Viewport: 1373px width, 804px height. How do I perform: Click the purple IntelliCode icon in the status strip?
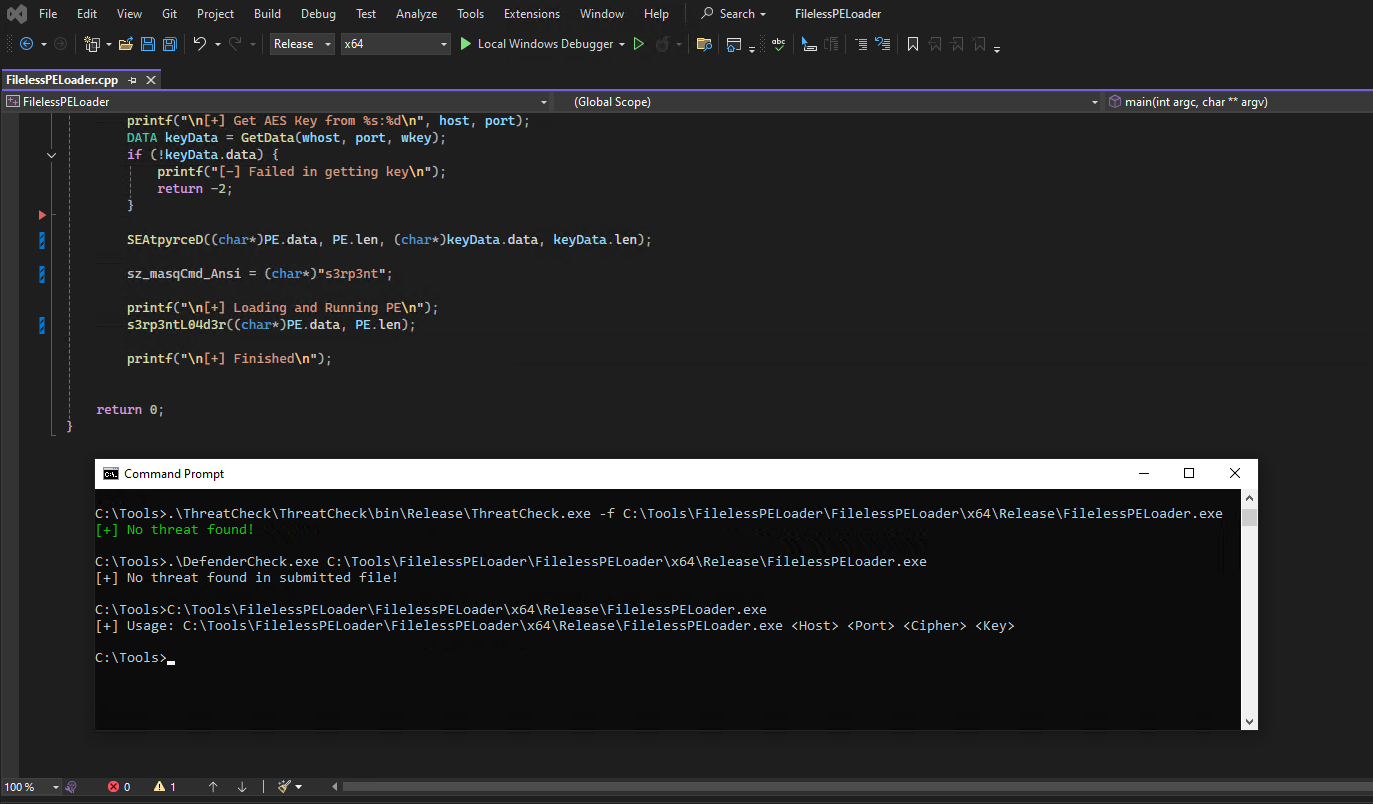pos(72,787)
